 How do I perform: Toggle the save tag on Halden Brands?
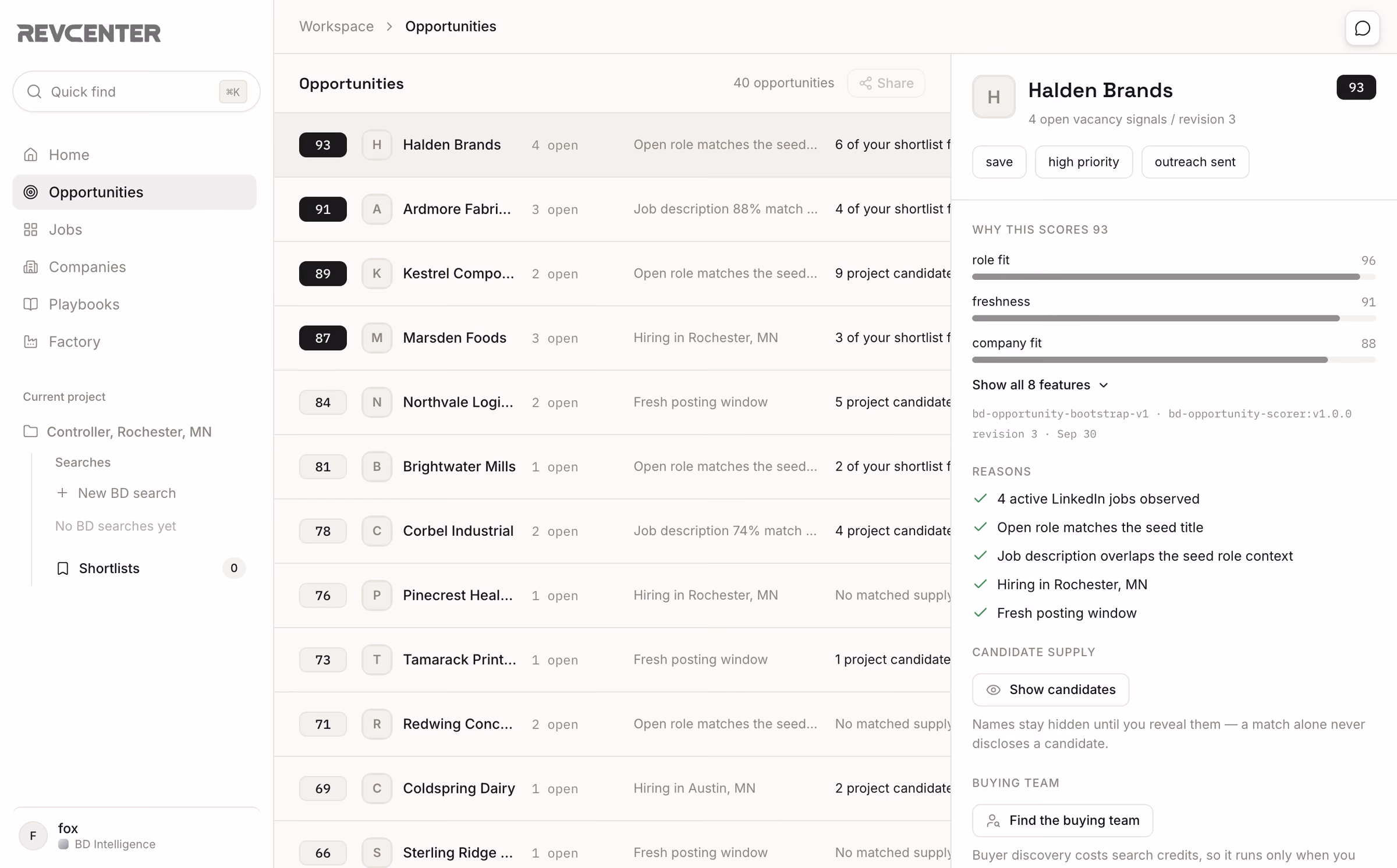coord(999,162)
